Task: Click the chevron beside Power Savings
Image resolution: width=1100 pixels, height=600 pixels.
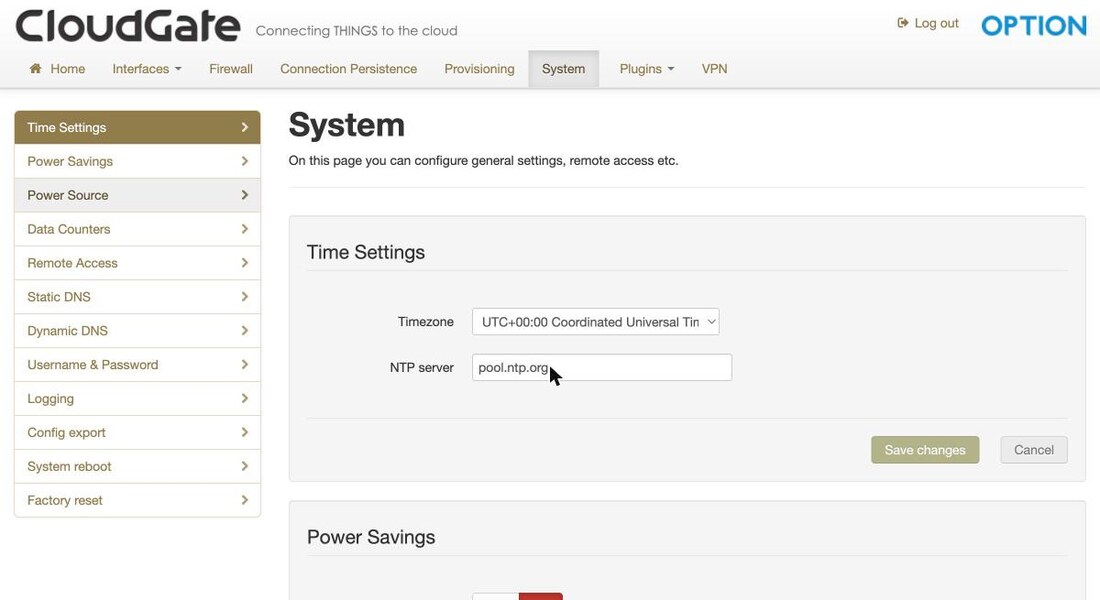Action: point(244,161)
